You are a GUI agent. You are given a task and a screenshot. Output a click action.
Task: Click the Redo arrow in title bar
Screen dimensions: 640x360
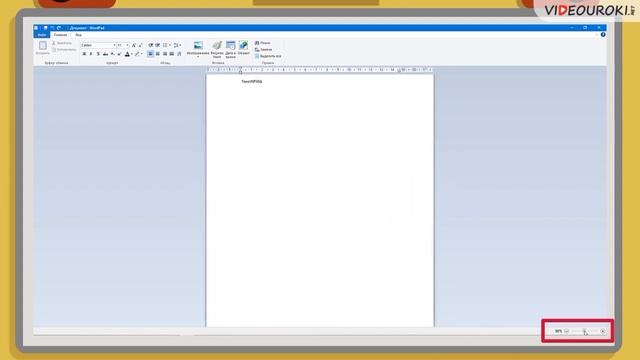coord(59,28)
